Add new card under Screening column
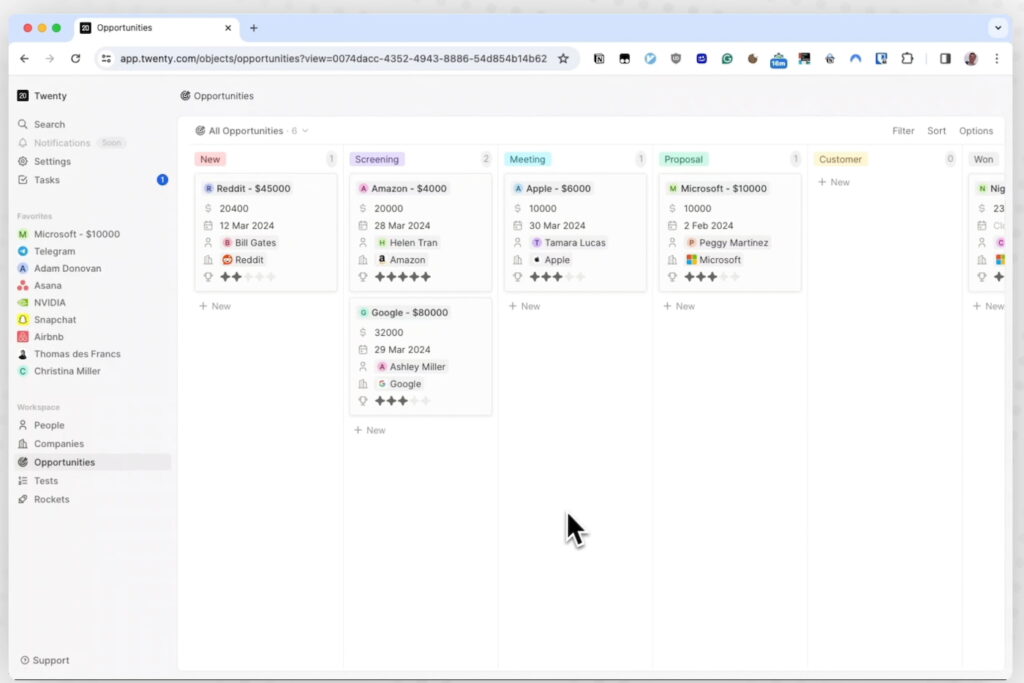This screenshot has height=683, width=1024. pyautogui.click(x=370, y=430)
